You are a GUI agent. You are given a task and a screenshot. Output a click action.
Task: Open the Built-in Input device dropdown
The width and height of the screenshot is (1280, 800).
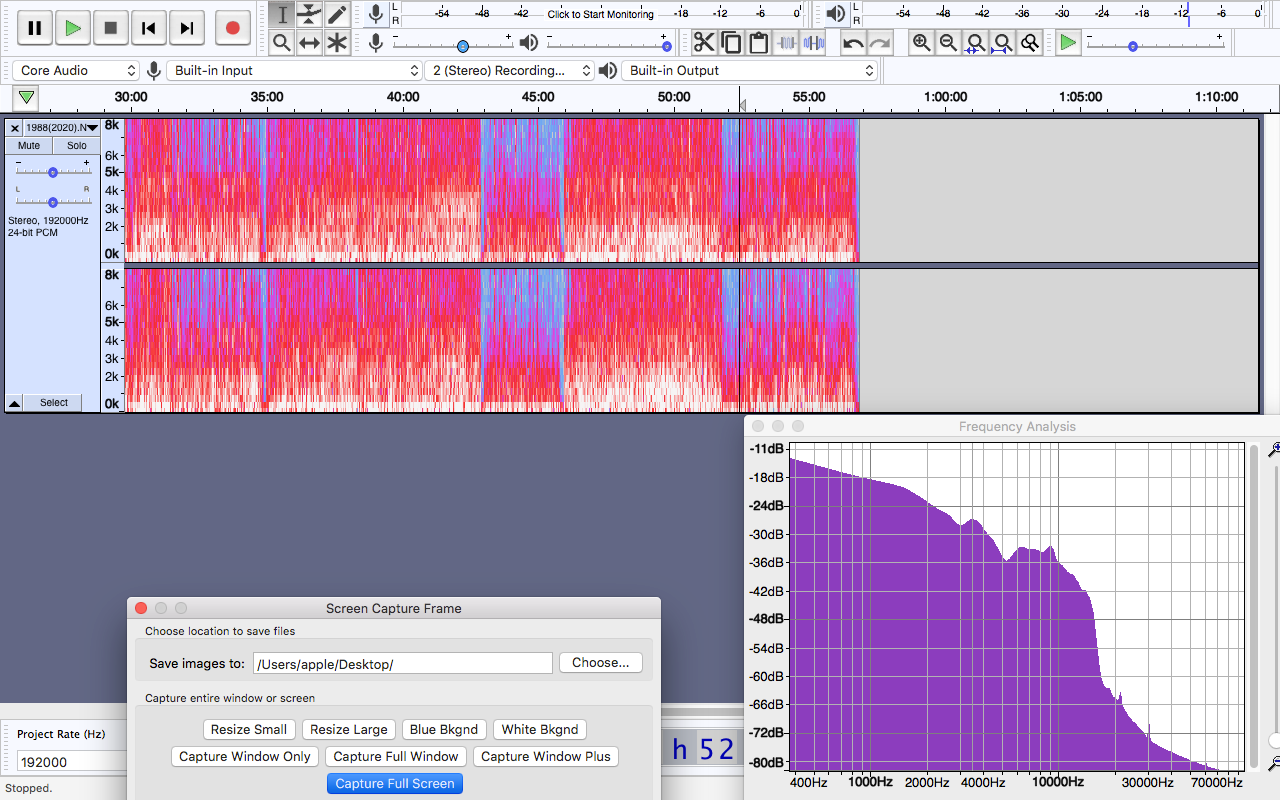click(x=295, y=71)
